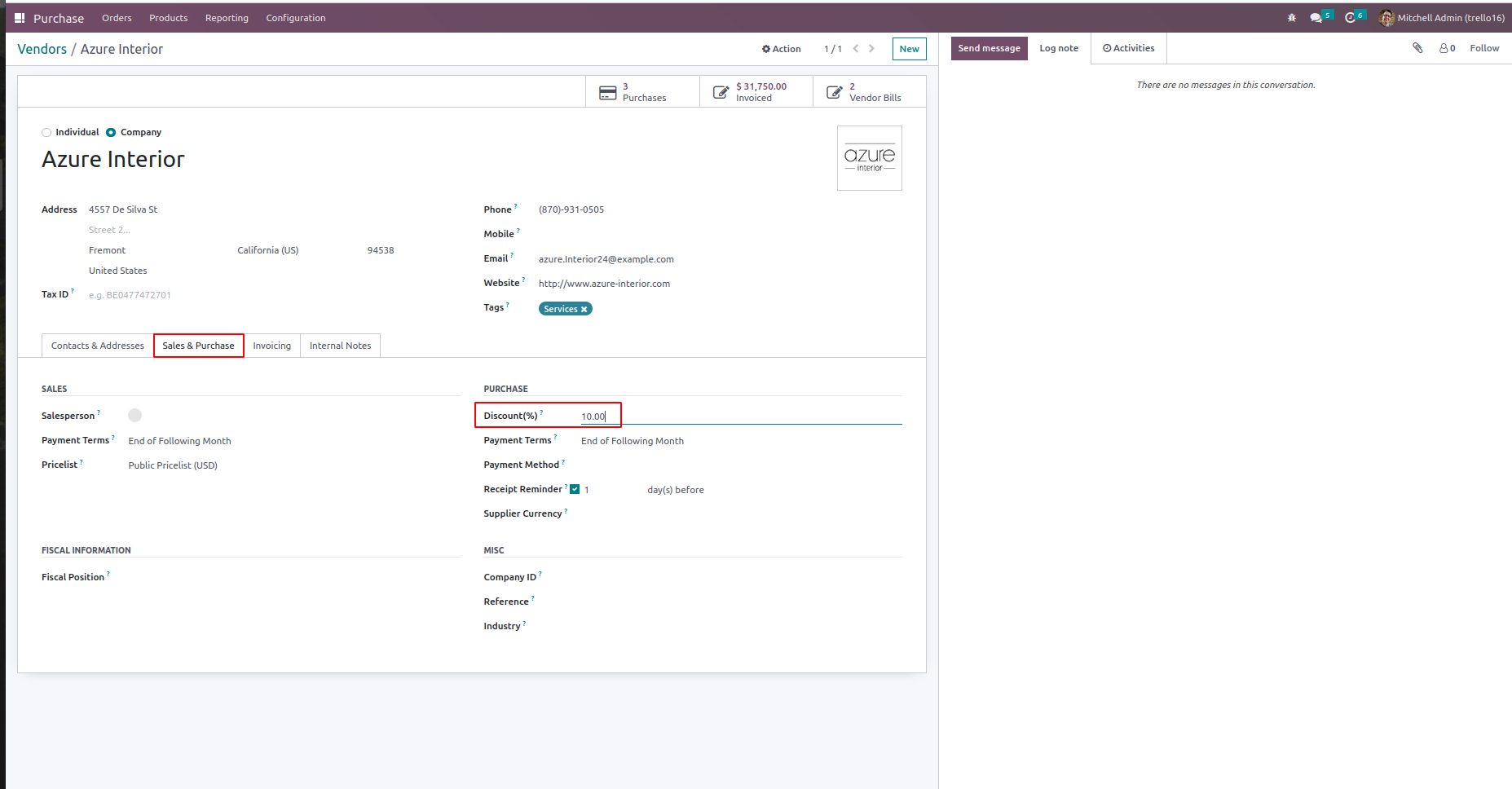Toggle the Receipt Reminder checkbox
Image resolution: width=1512 pixels, height=789 pixels.
[x=575, y=489]
